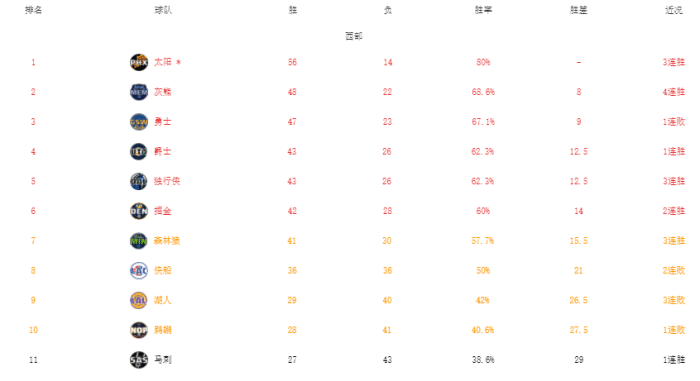Click the Memphis Grizzlies MEM logo
Screen dimensions: 700x381
point(139,92)
